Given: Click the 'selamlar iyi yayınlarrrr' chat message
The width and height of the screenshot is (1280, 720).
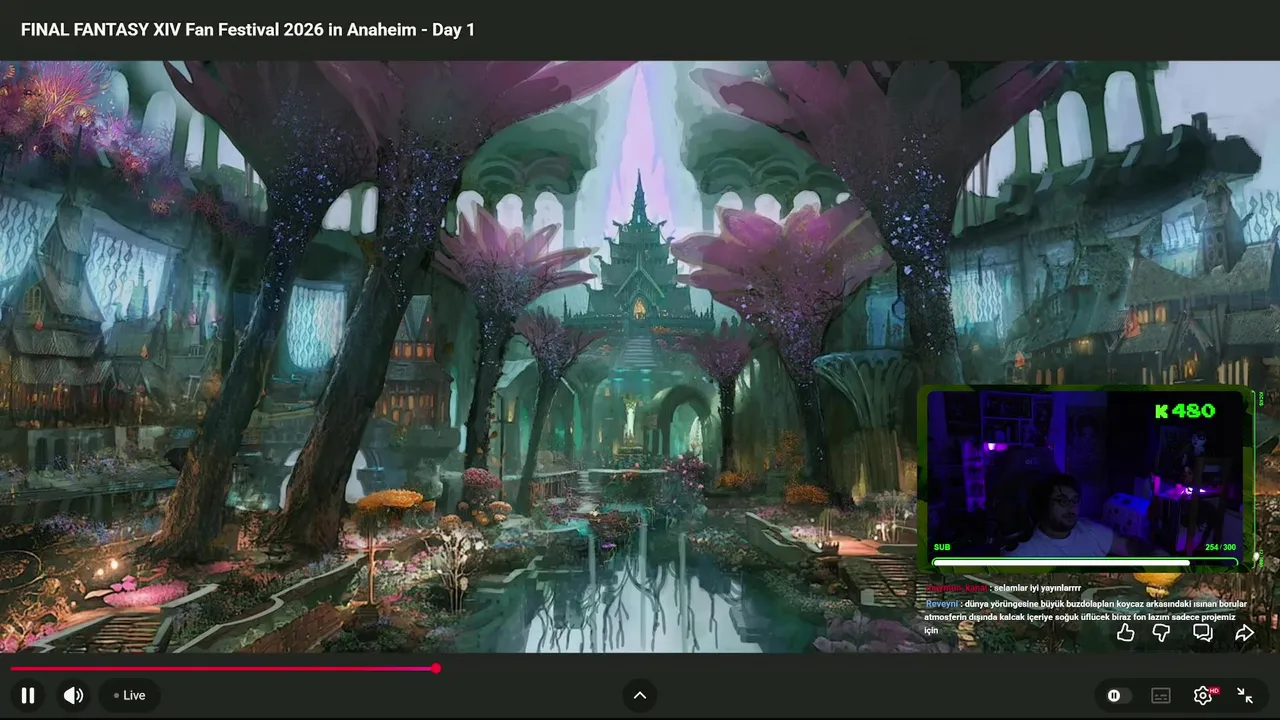Looking at the screenshot, I should click(1038, 588).
